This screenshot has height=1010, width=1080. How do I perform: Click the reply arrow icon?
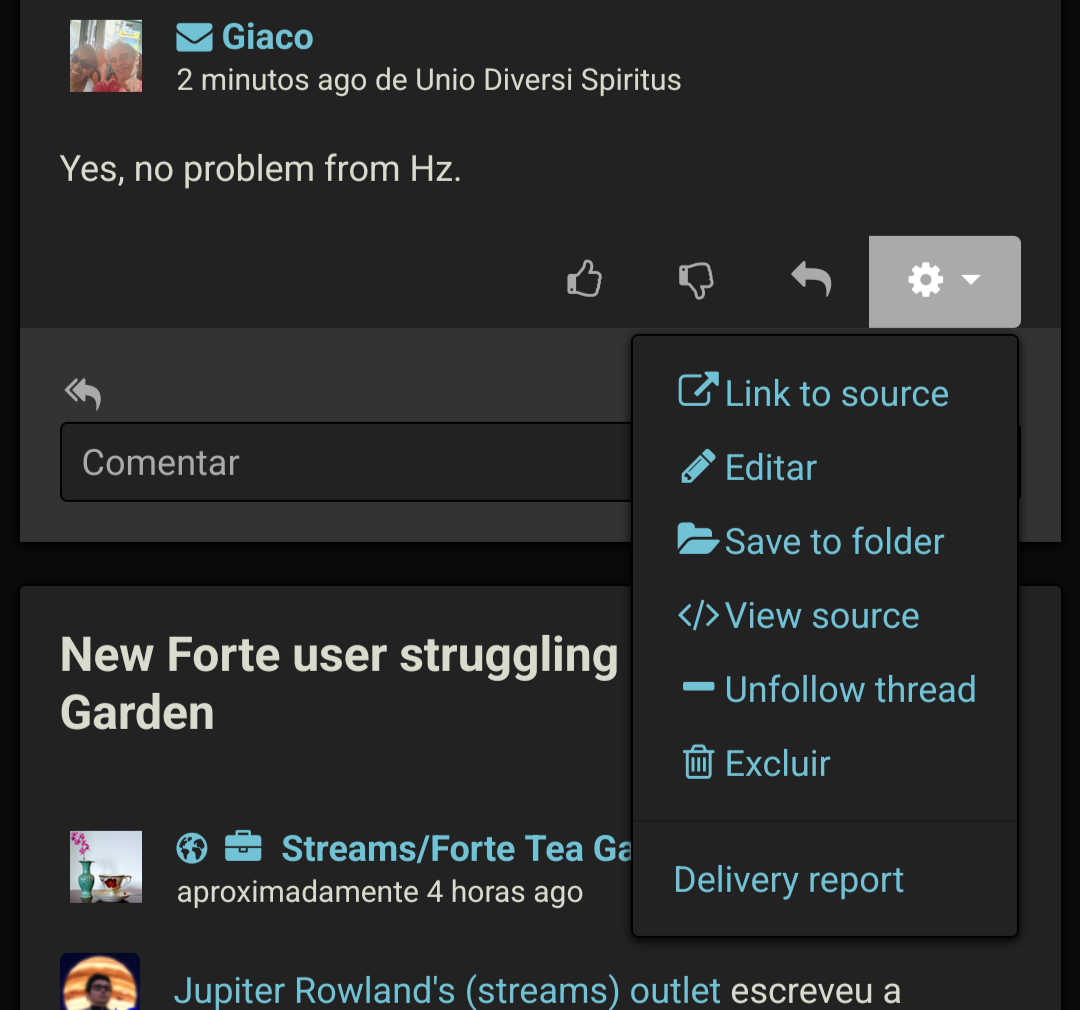[811, 280]
